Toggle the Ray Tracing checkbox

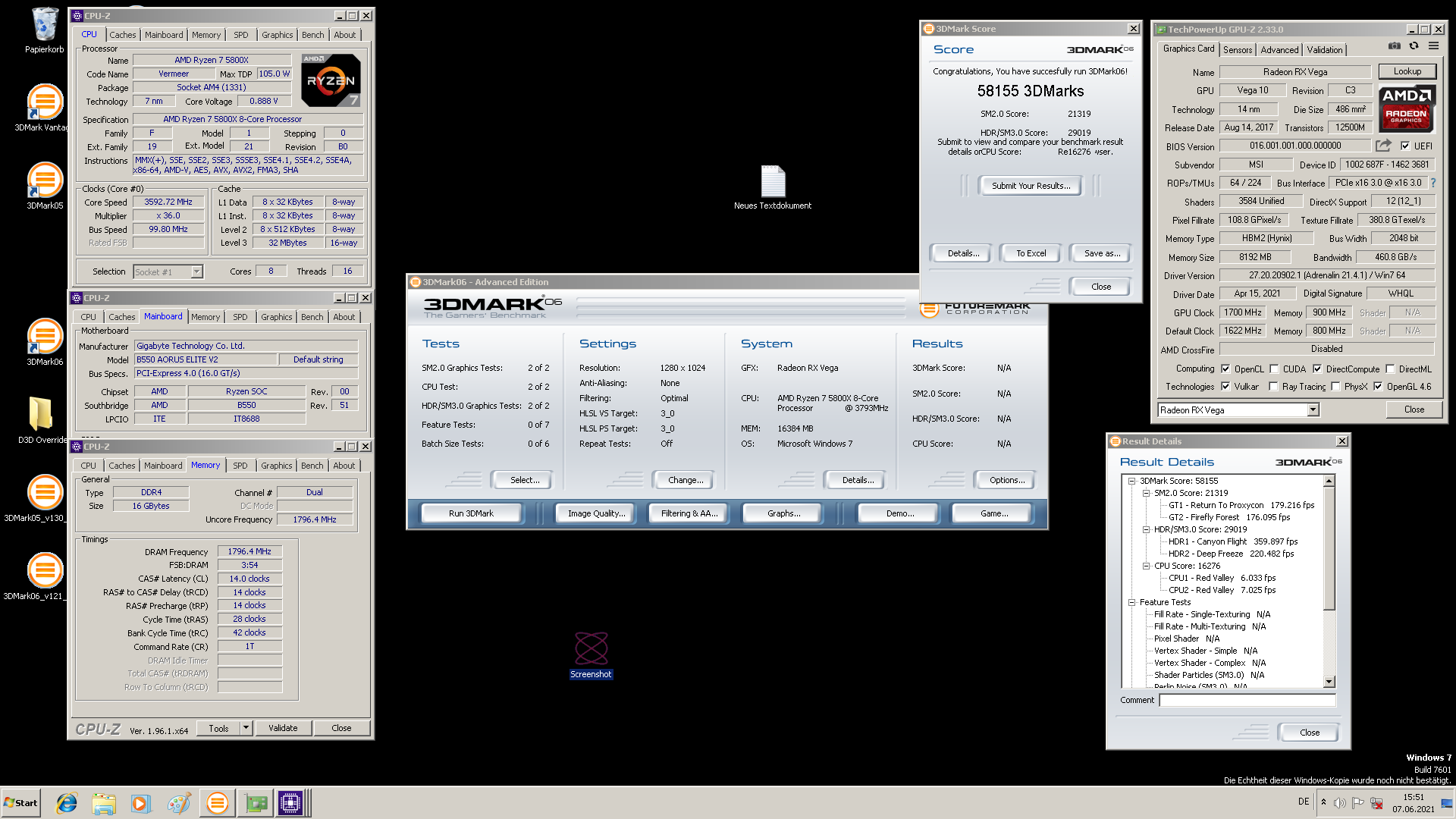[1274, 387]
